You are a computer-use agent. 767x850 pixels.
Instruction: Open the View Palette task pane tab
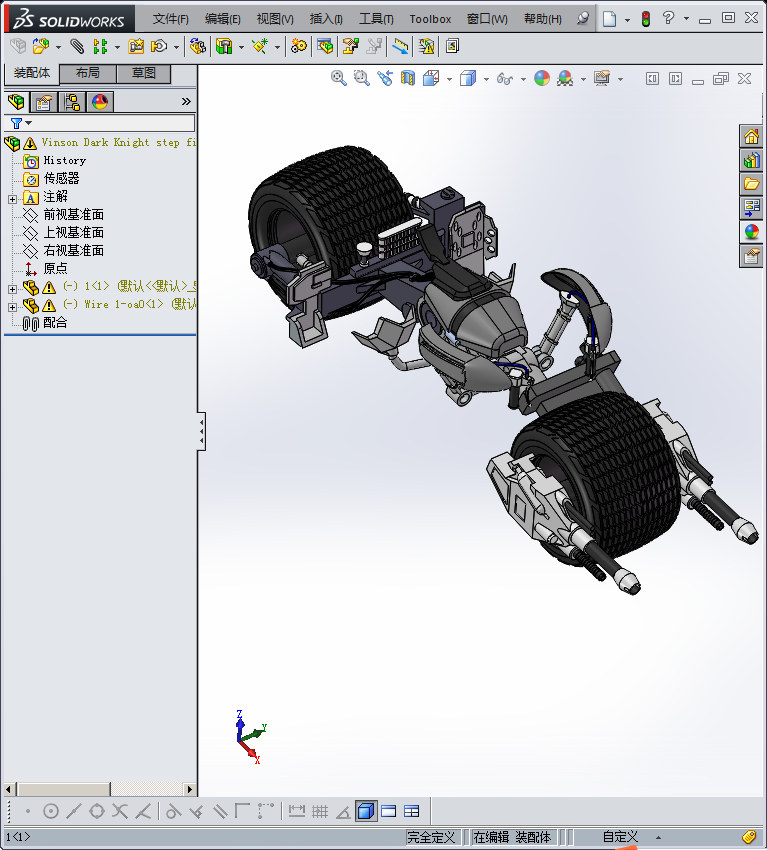click(x=751, y=208)
